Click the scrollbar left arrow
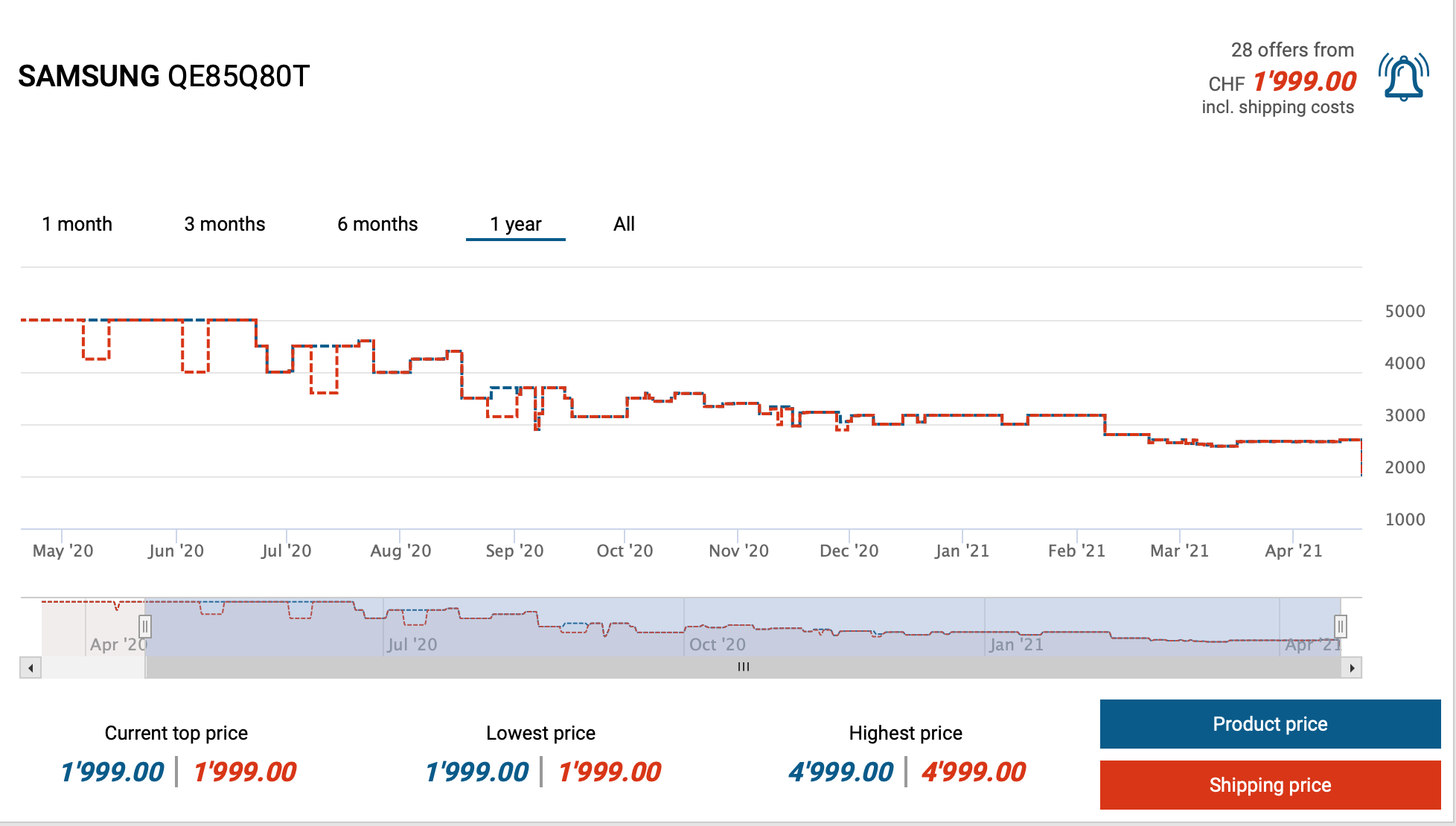 (31, 667)
